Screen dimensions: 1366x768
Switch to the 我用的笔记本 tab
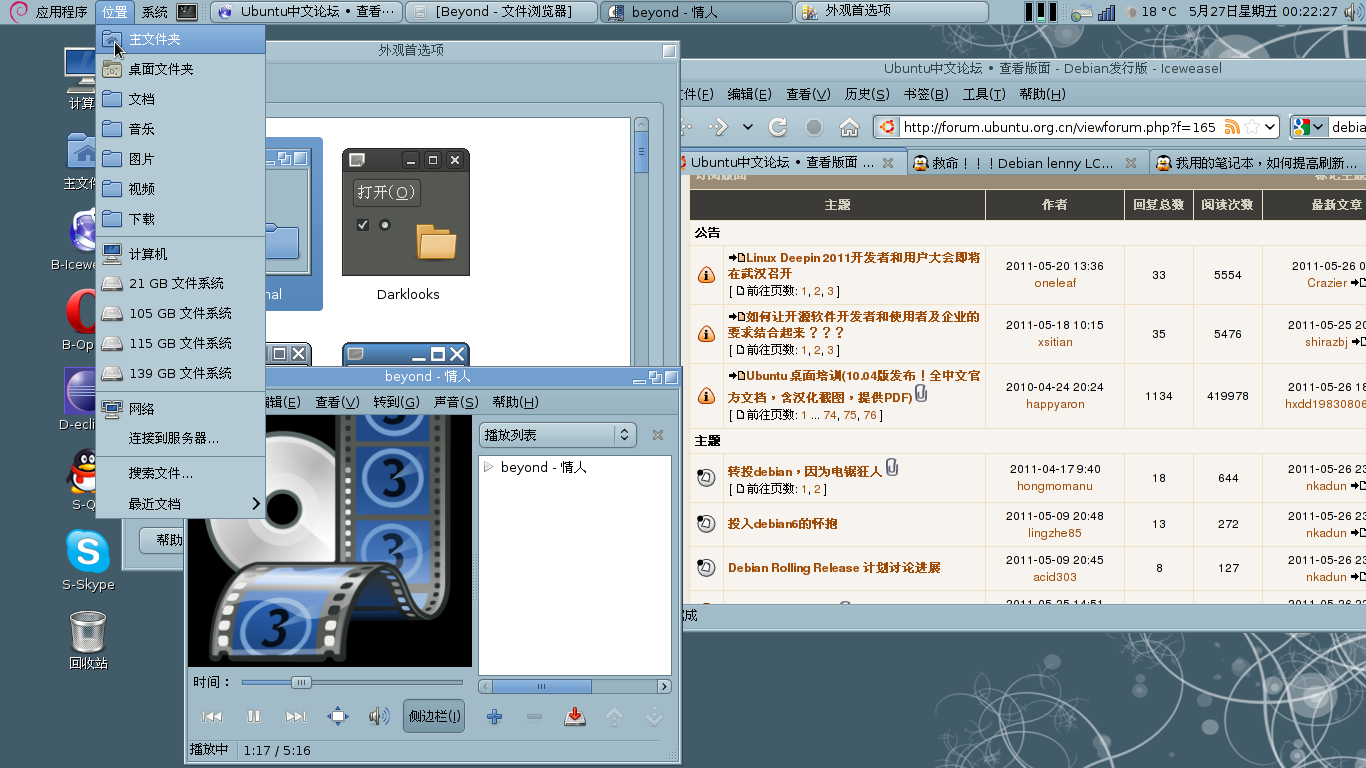(1258, 162)
